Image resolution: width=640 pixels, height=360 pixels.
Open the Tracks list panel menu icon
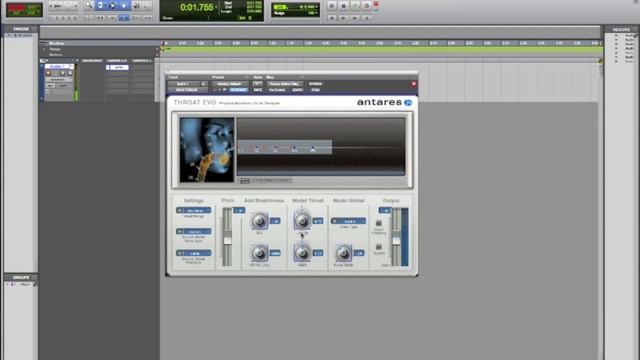click(x=34, y=29)
